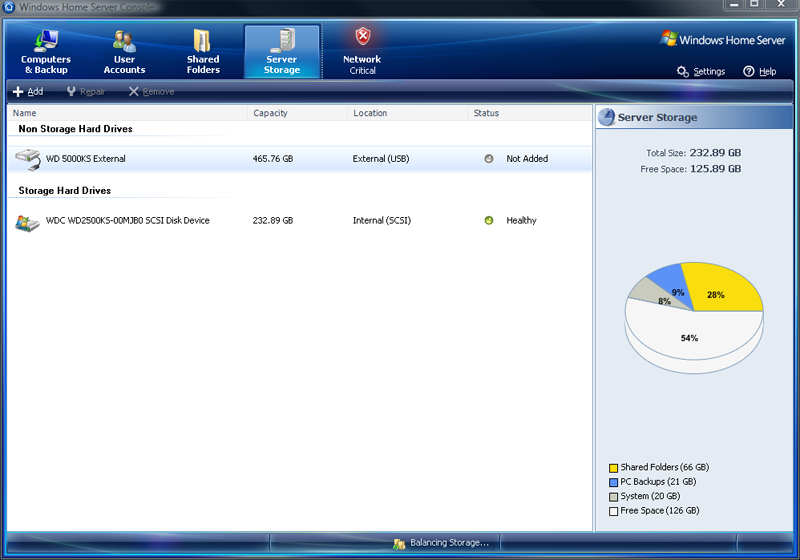The height and width of the screenshot is (560, 800).
Task: Click the Balancing Storage status bar icon
Action: (x=399, y=544)
